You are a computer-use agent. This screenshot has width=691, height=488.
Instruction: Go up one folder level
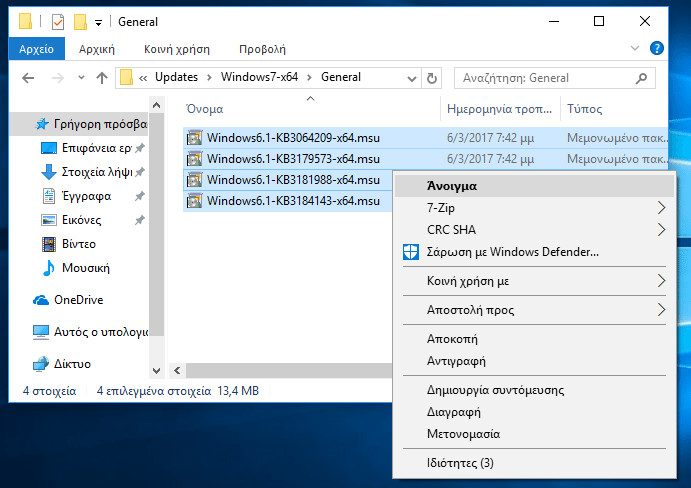(x=102, y=78)
